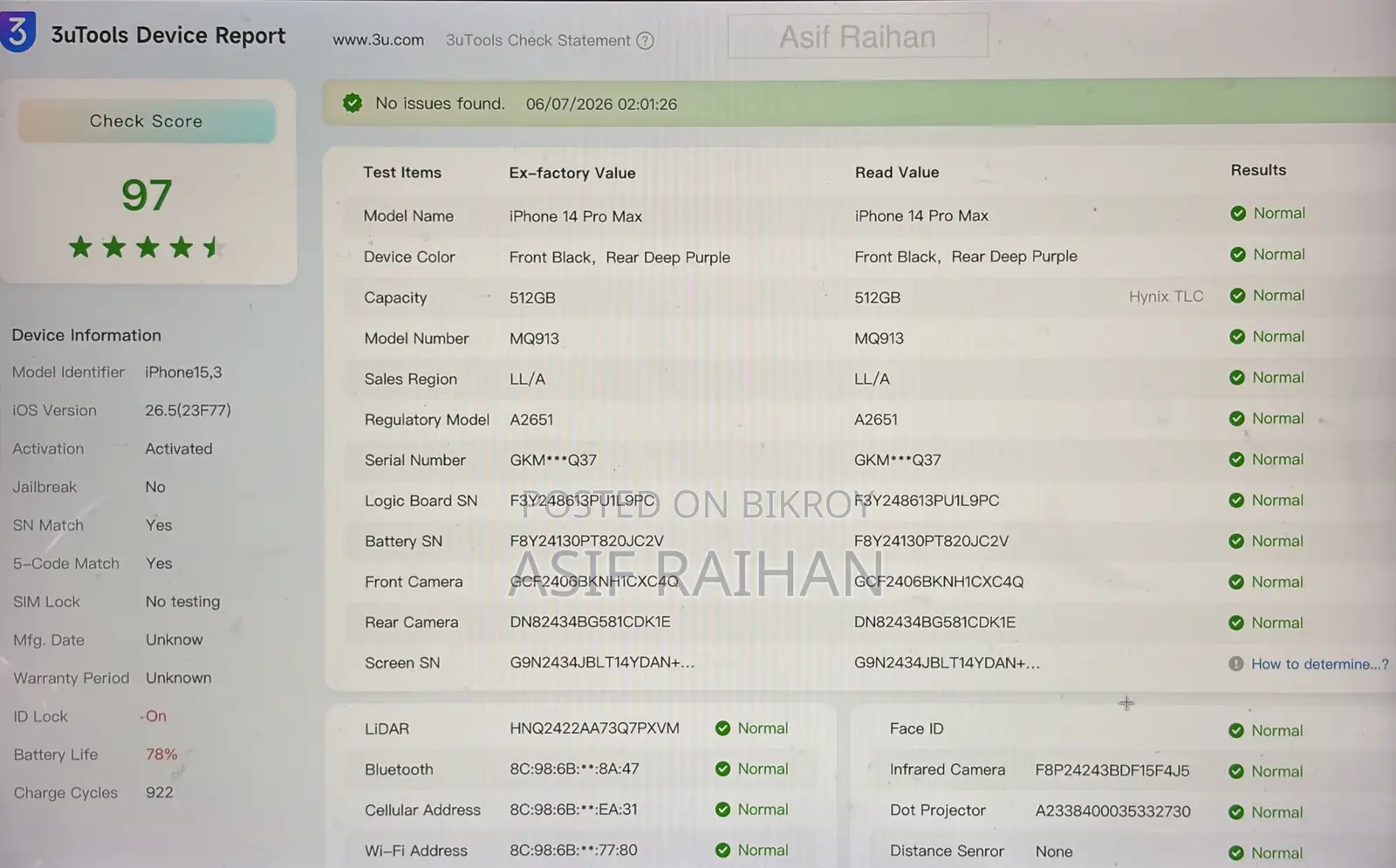Select the Ex-factory Model Number MQ913
The height and width of the screenshot is (868, 1396).
click(534, 338)
